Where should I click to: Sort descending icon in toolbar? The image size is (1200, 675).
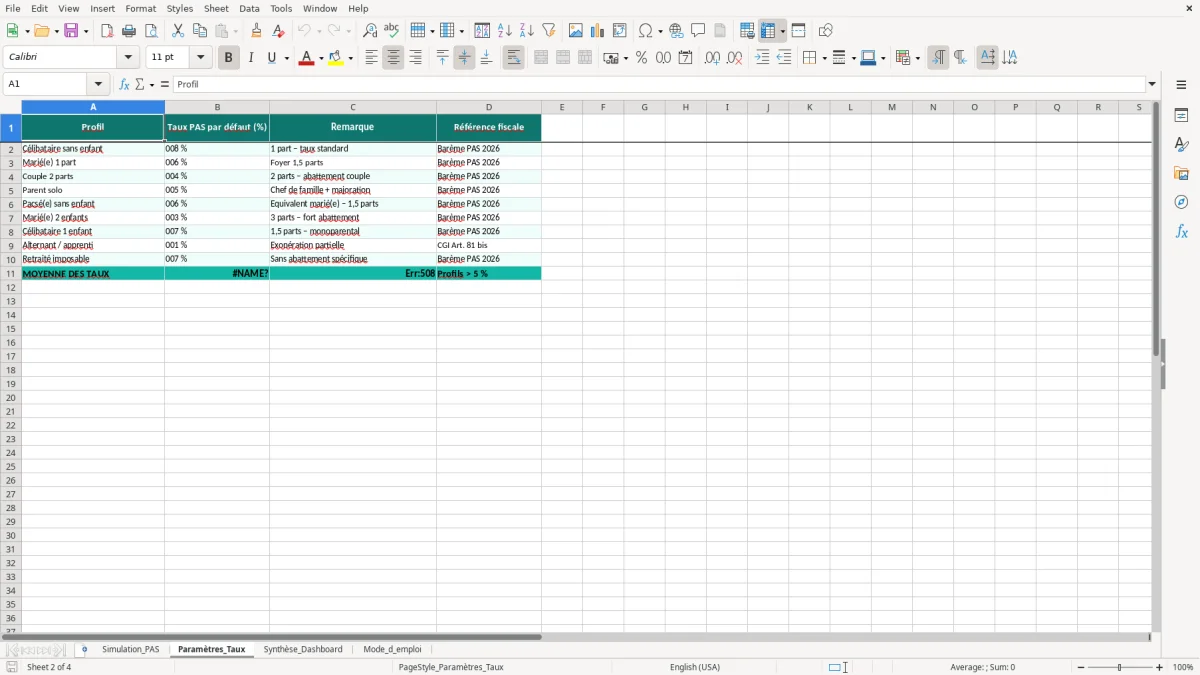pyautogui.click(x=527, y=31)
